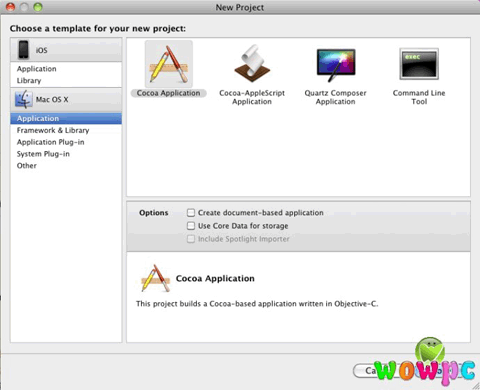Viewport: 480px width, 390px height.
Task: Select Application under the iOS section
Action: click(66, 69)
